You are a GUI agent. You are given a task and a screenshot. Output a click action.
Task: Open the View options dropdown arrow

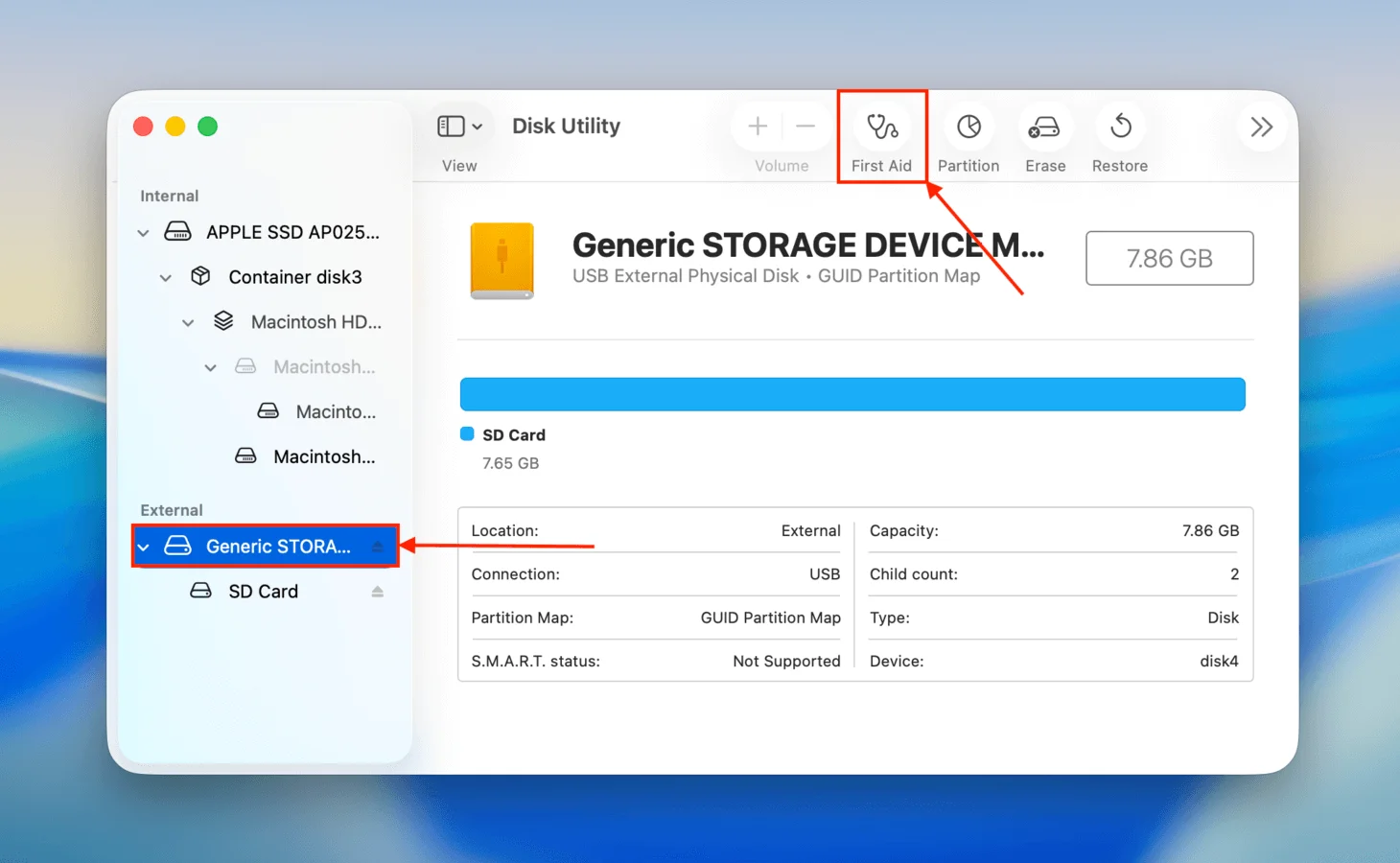[x=477, y=126]
